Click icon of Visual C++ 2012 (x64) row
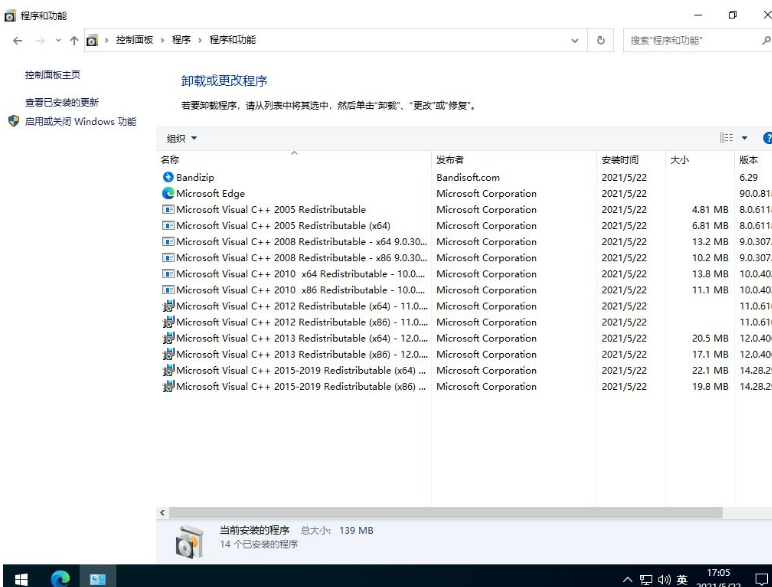Screen dimensions: 772x587 click(x=168, y=306)
